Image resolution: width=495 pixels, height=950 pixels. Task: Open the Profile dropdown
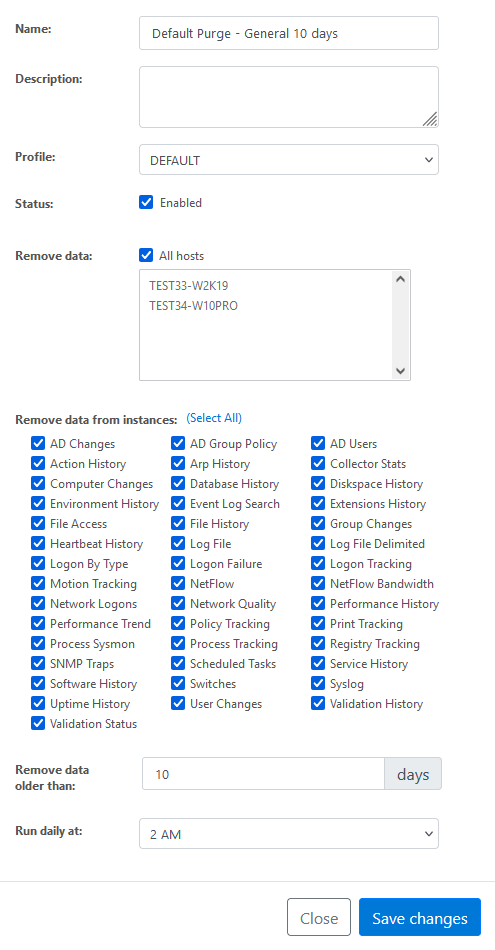click(x=289, y=159)
